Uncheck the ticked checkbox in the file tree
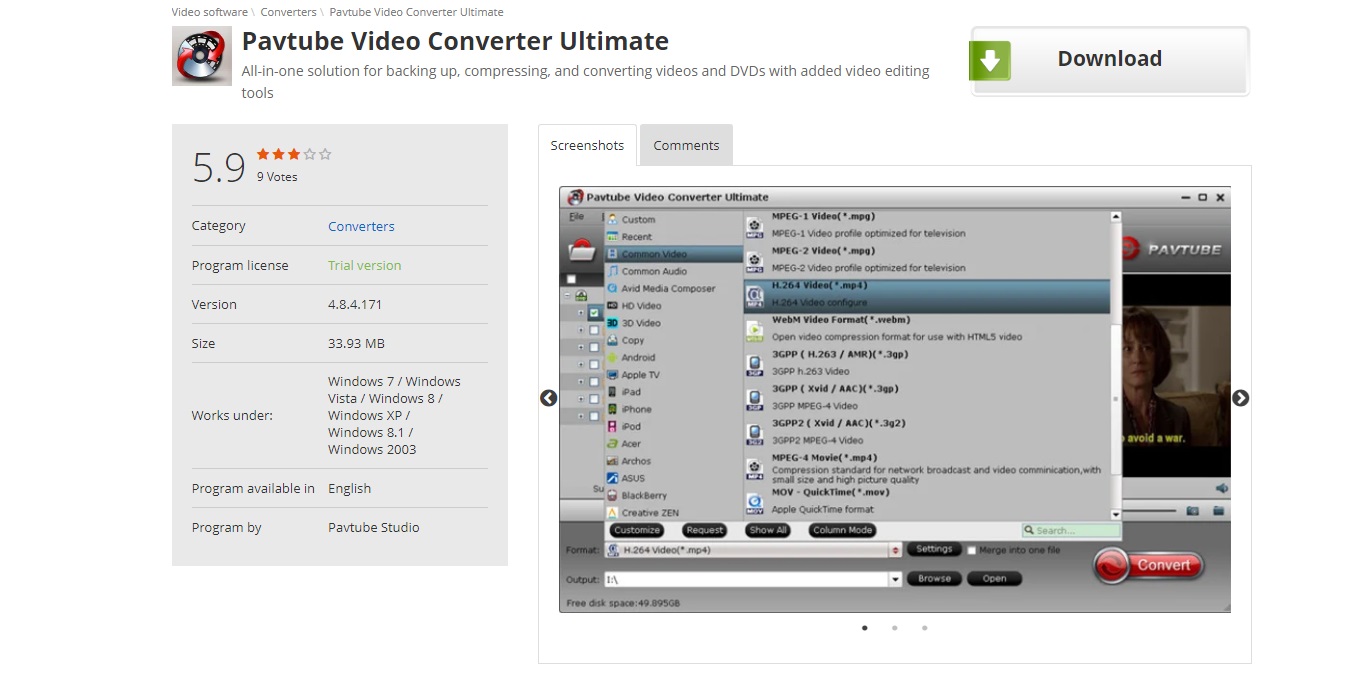Screen dimensions: 1368x676 point(594,313)
